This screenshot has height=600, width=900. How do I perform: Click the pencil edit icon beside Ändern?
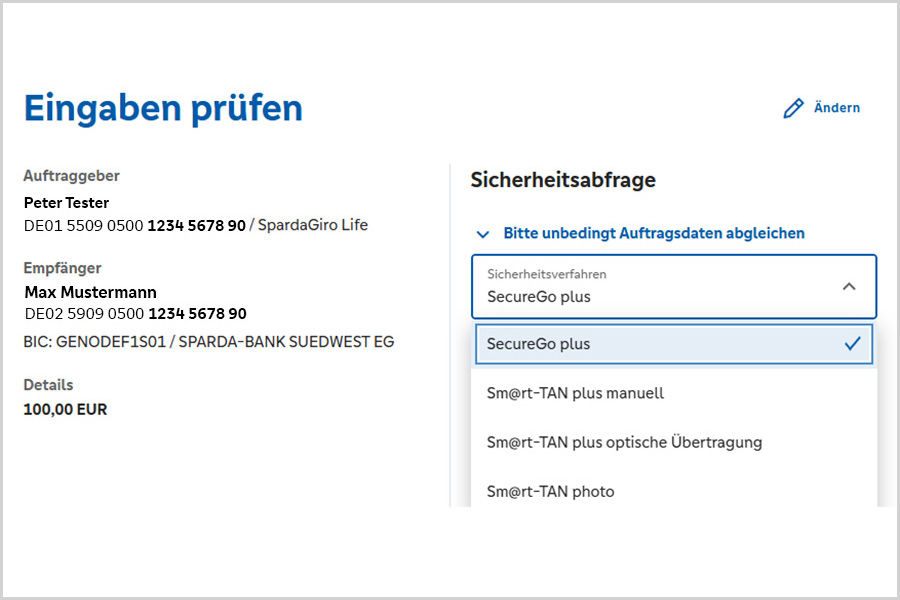click(x=794, y=107)
